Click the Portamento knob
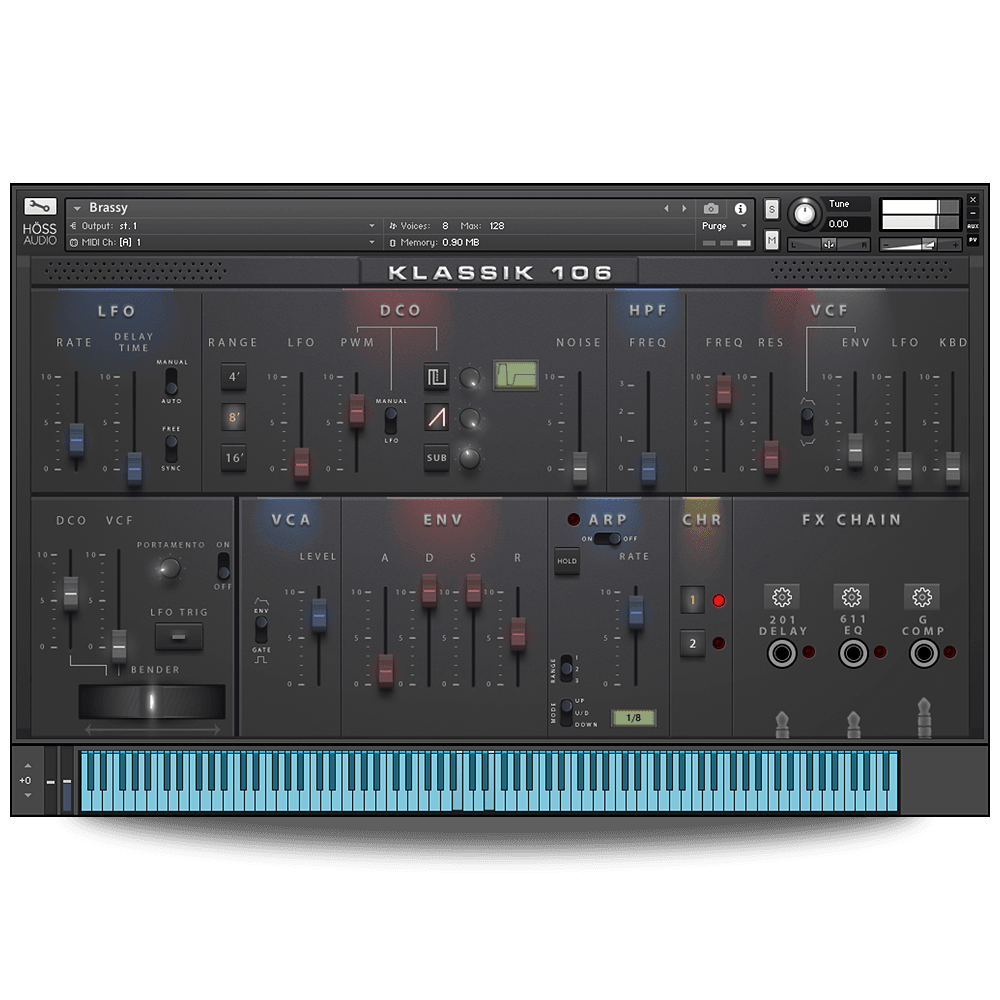 coord(169,568)
